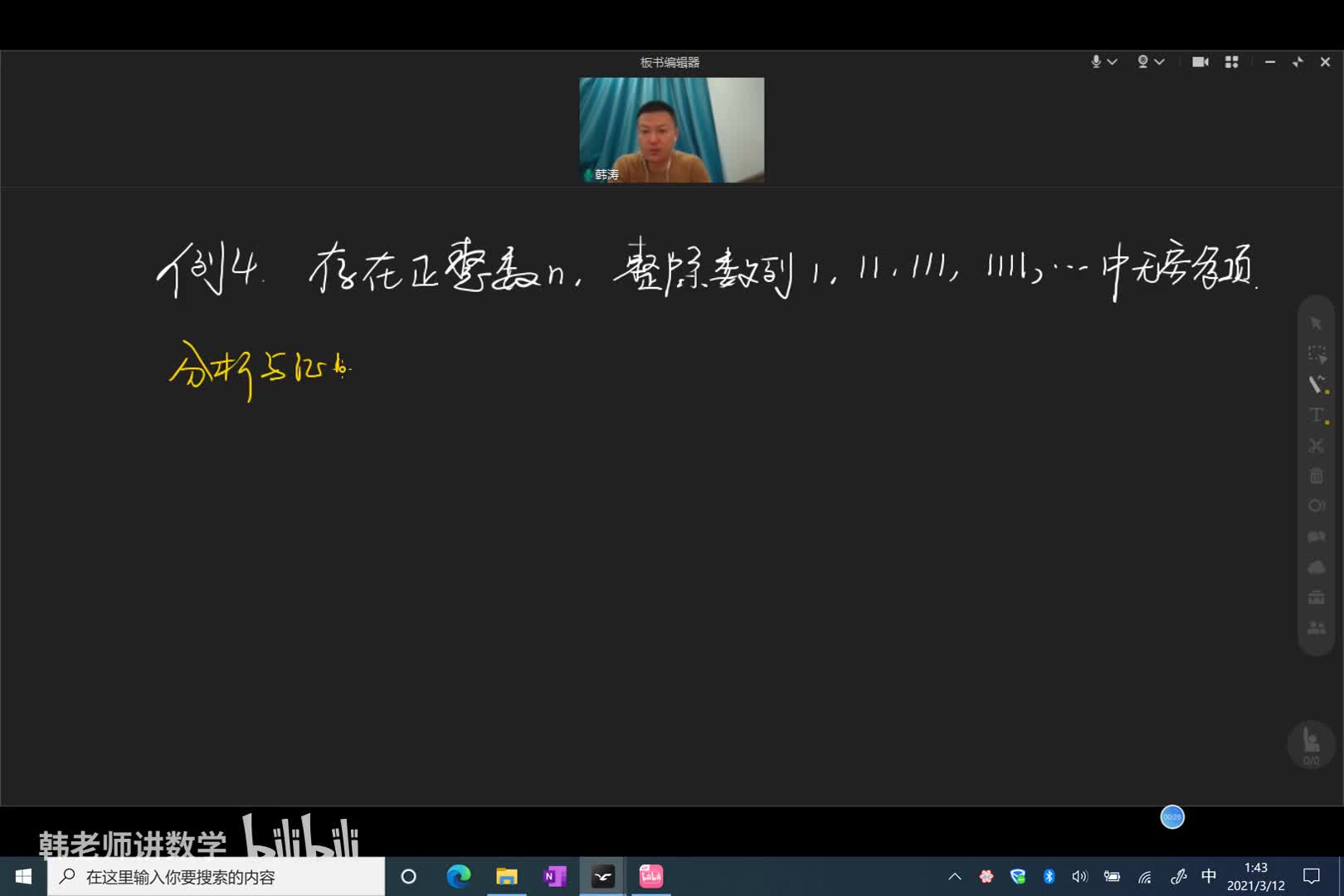This screenshot has width=1344, height=896.
Task: Open the cloud icon in side toolbar
Action: pos(1316,567)
